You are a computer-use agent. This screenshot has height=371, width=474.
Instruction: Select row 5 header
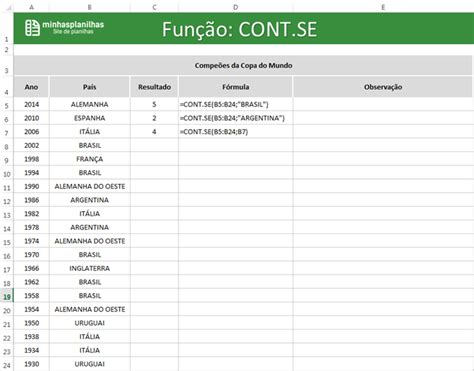pyautogui.click(x=7, y=105)
